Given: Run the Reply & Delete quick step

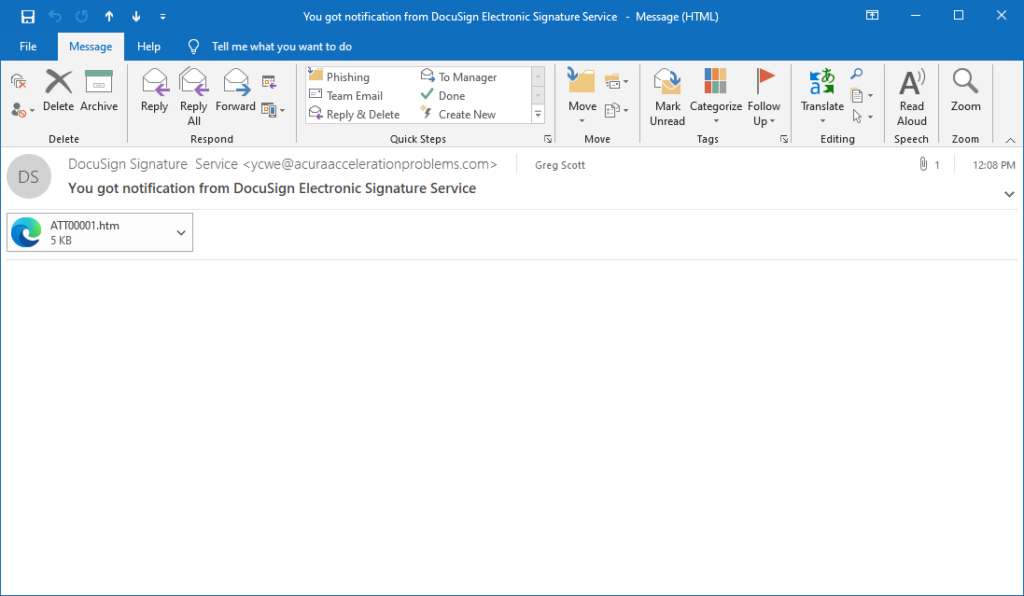Looking at the screenshot, I should point(354,114).
